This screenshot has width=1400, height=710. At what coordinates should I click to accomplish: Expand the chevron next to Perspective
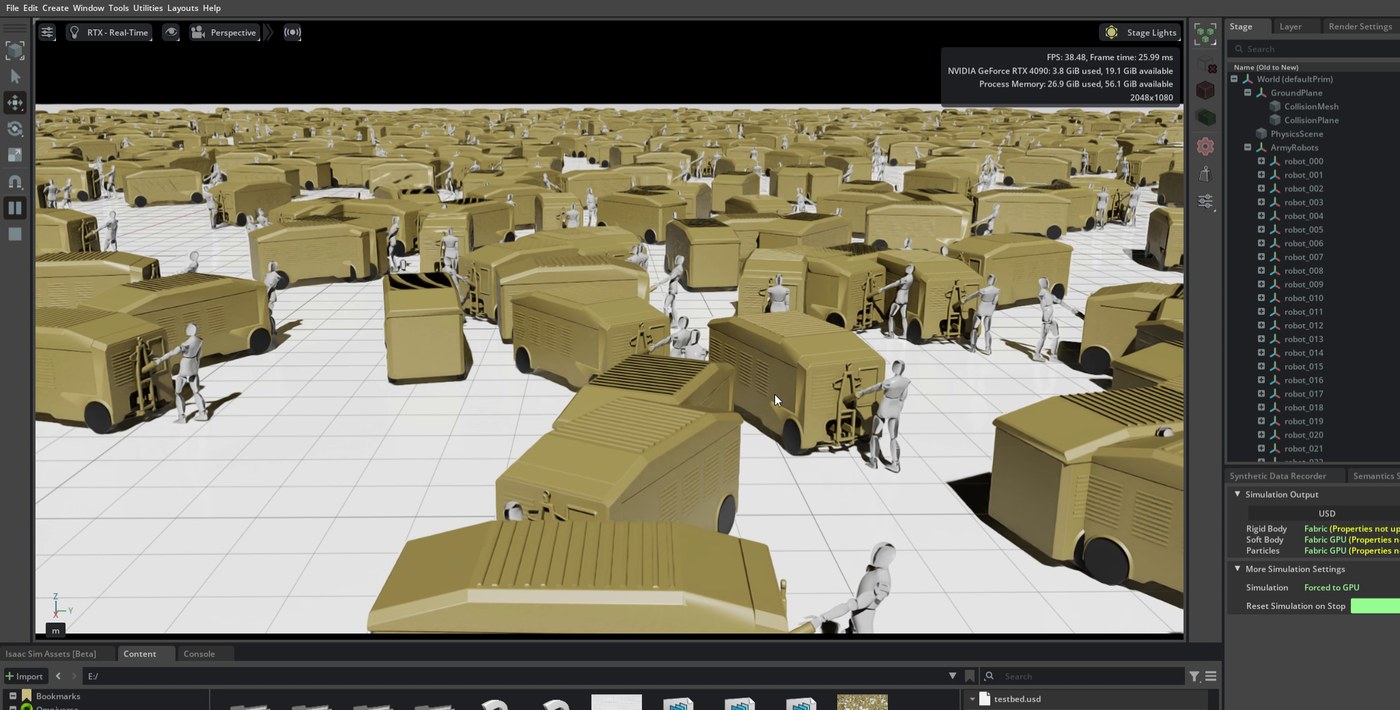click(x=269, y=32)
